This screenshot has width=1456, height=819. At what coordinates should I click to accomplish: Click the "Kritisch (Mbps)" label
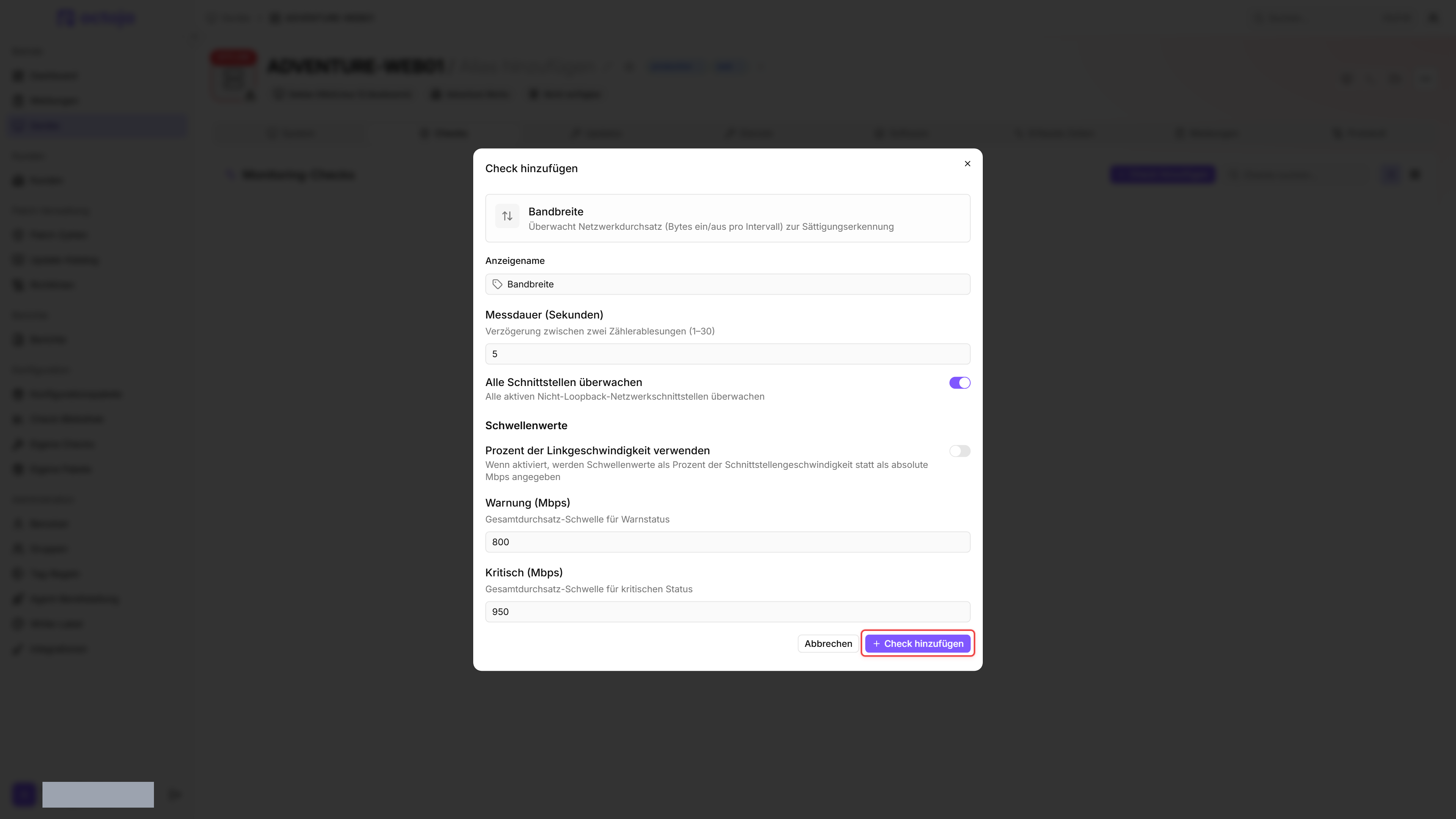(524, 573)
